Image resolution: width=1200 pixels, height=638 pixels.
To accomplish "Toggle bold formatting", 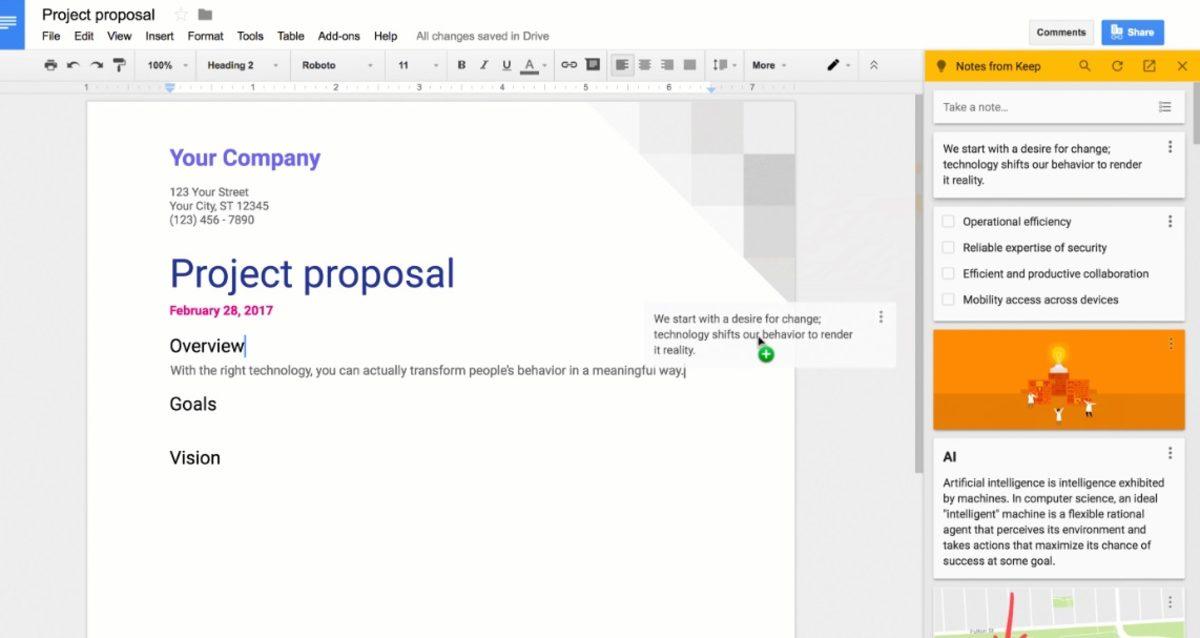I will pyautogui.click(x=461, y=65).
